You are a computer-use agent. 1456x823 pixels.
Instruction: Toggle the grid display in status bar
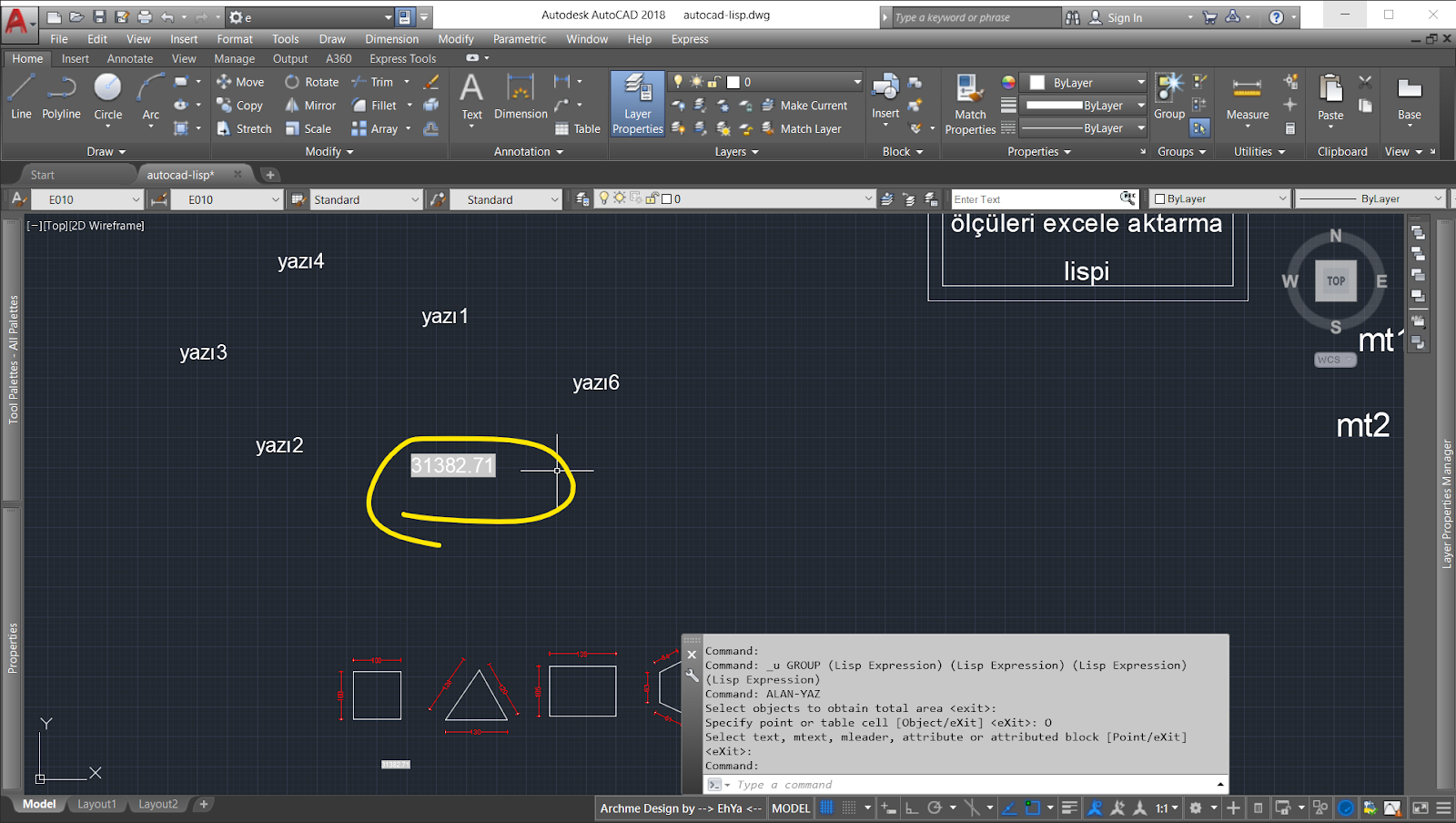click(826, 808)
